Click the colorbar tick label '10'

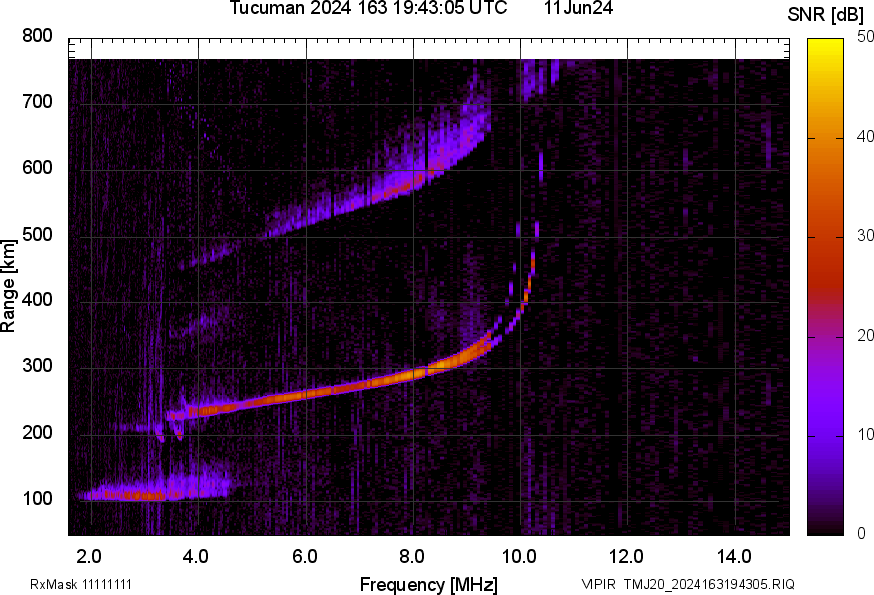pos(865,434)
